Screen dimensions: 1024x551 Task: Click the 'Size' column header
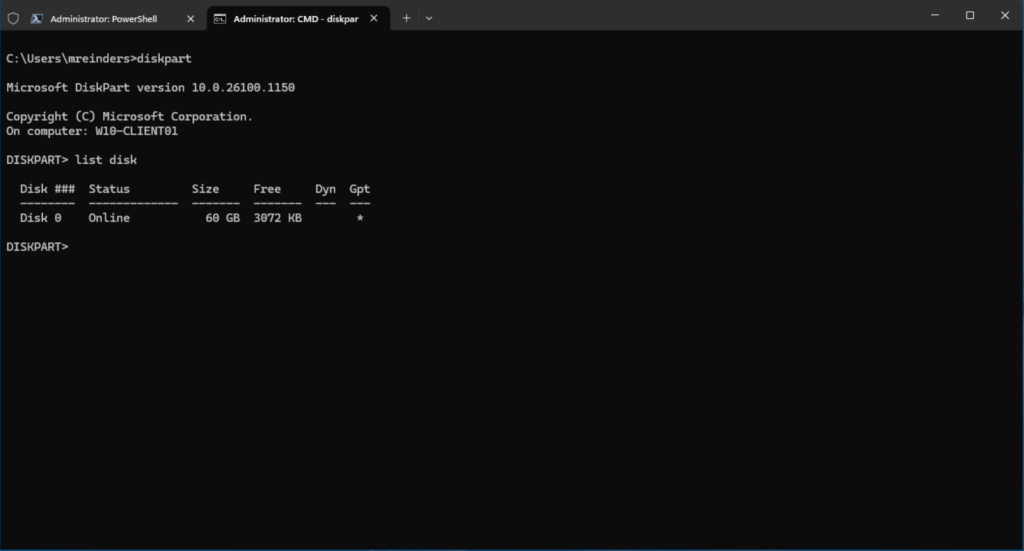coord(205,189)
